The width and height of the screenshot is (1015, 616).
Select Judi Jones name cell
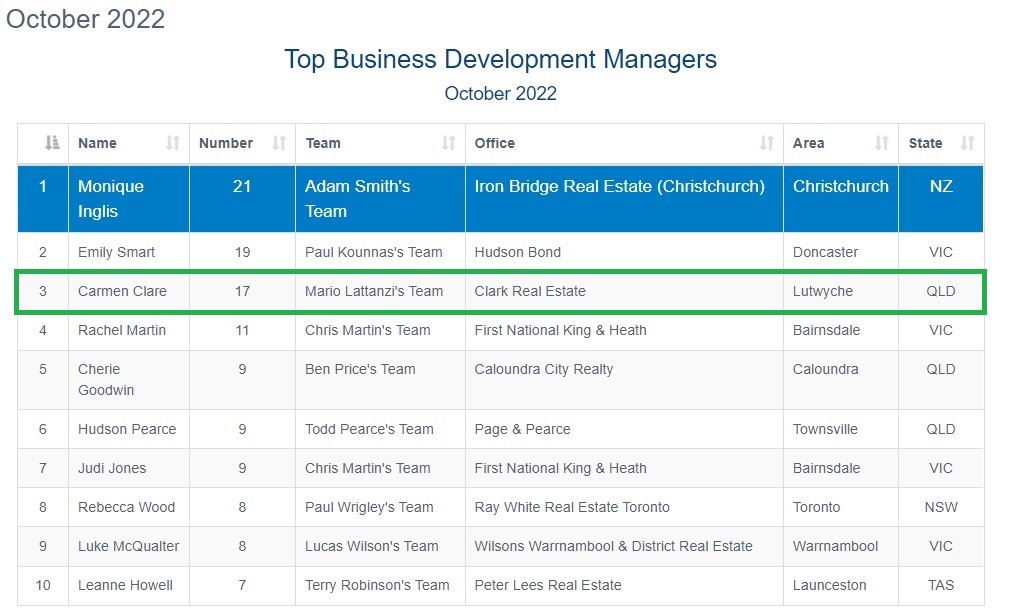click(x=129, y=468)
